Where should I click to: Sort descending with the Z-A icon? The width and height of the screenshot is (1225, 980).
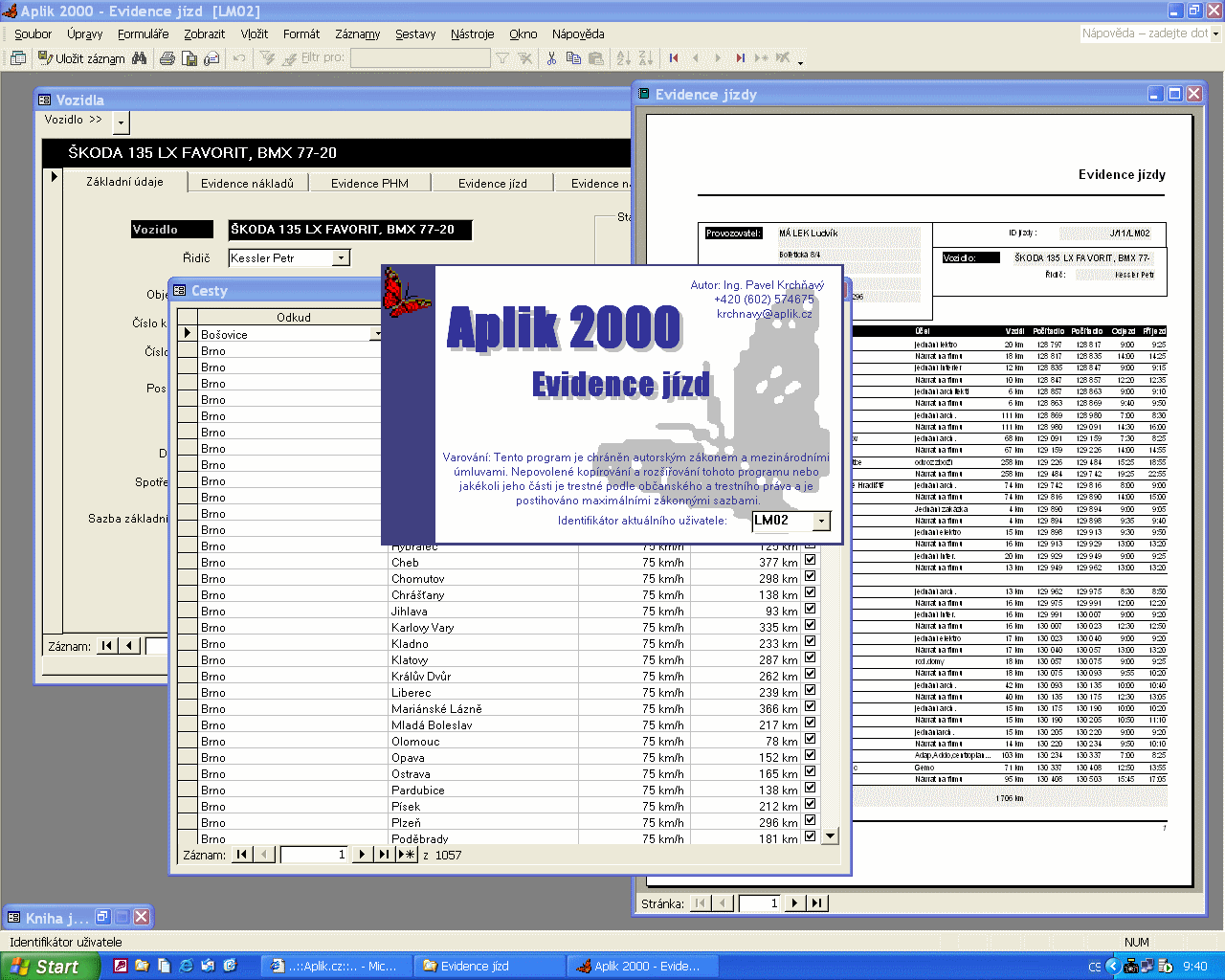point(645,58)
